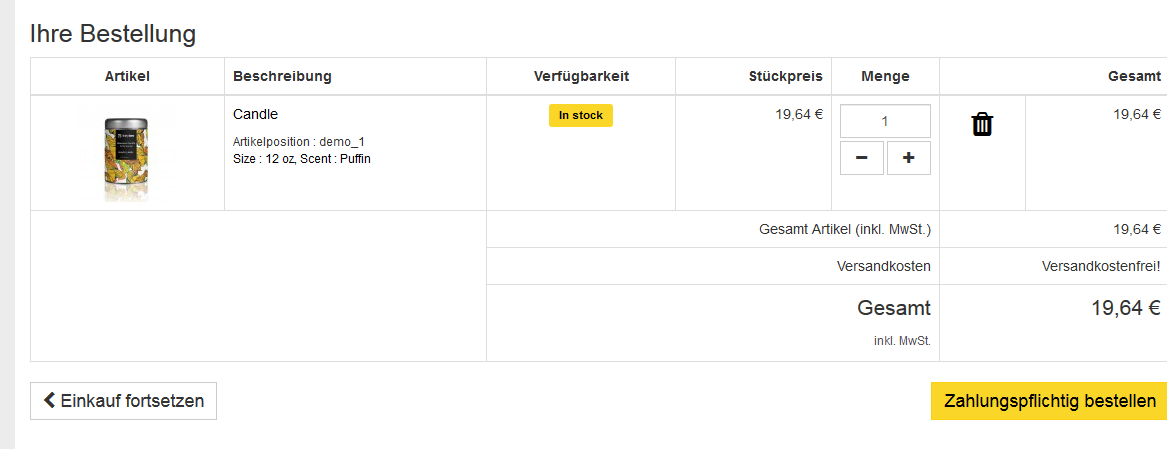Click the large bold total amount 19,64 €
Screen dimensions: 1167x449
pyautogui.click(x=1125, y=308)
